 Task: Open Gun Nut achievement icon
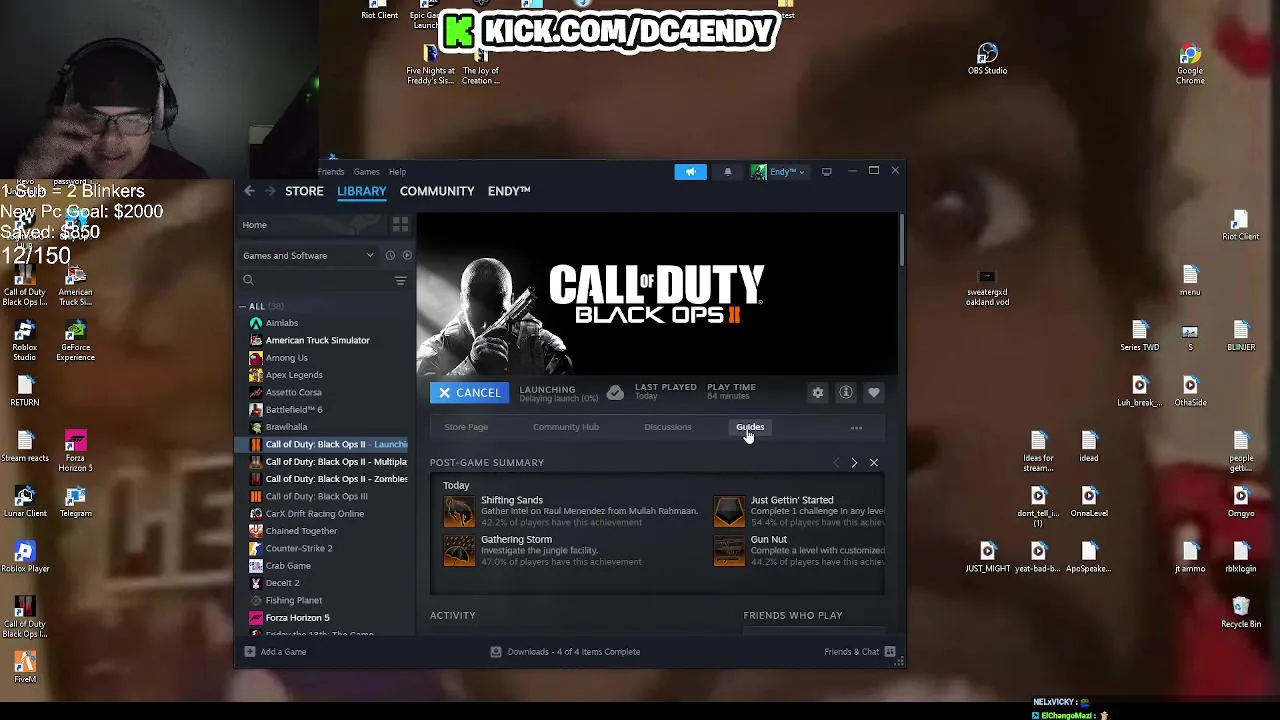pos(729,550)
